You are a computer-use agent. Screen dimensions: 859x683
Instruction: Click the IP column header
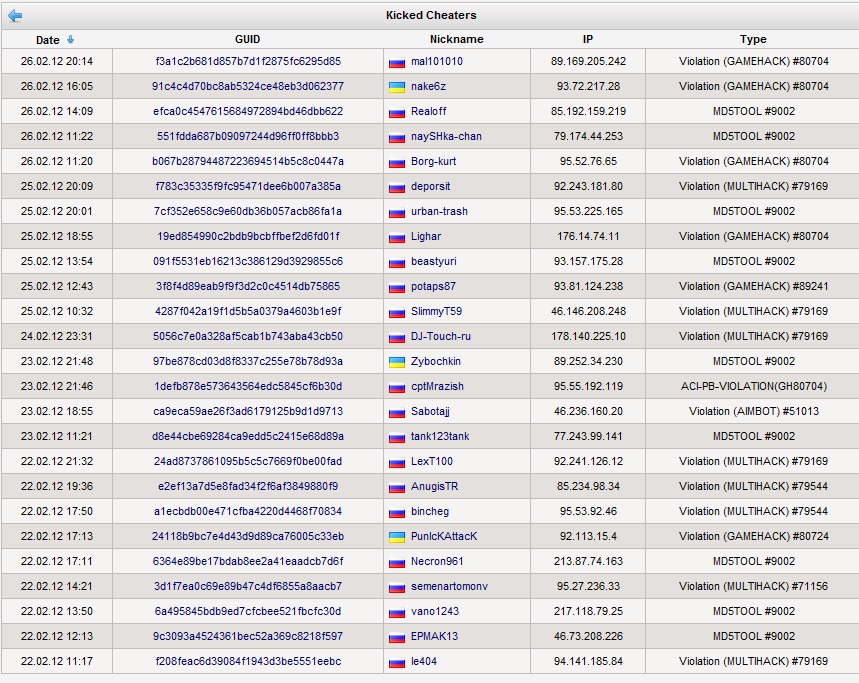tap(588, 39)
